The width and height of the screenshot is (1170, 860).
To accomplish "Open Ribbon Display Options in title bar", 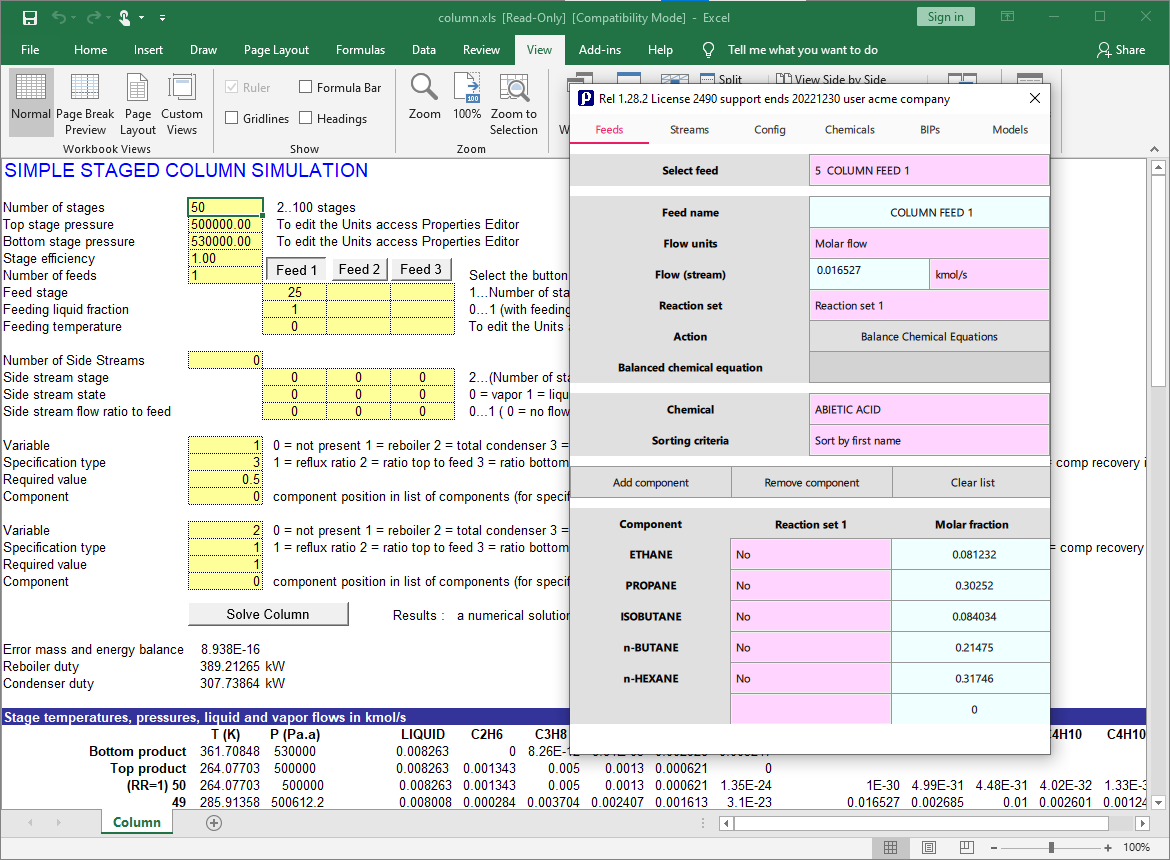I will (1007, 16).
